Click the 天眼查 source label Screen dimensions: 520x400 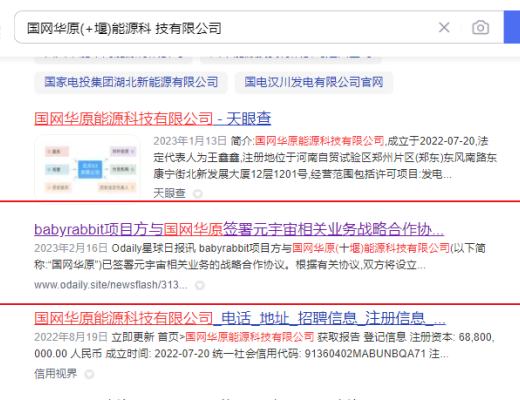(x=169, y=193)
